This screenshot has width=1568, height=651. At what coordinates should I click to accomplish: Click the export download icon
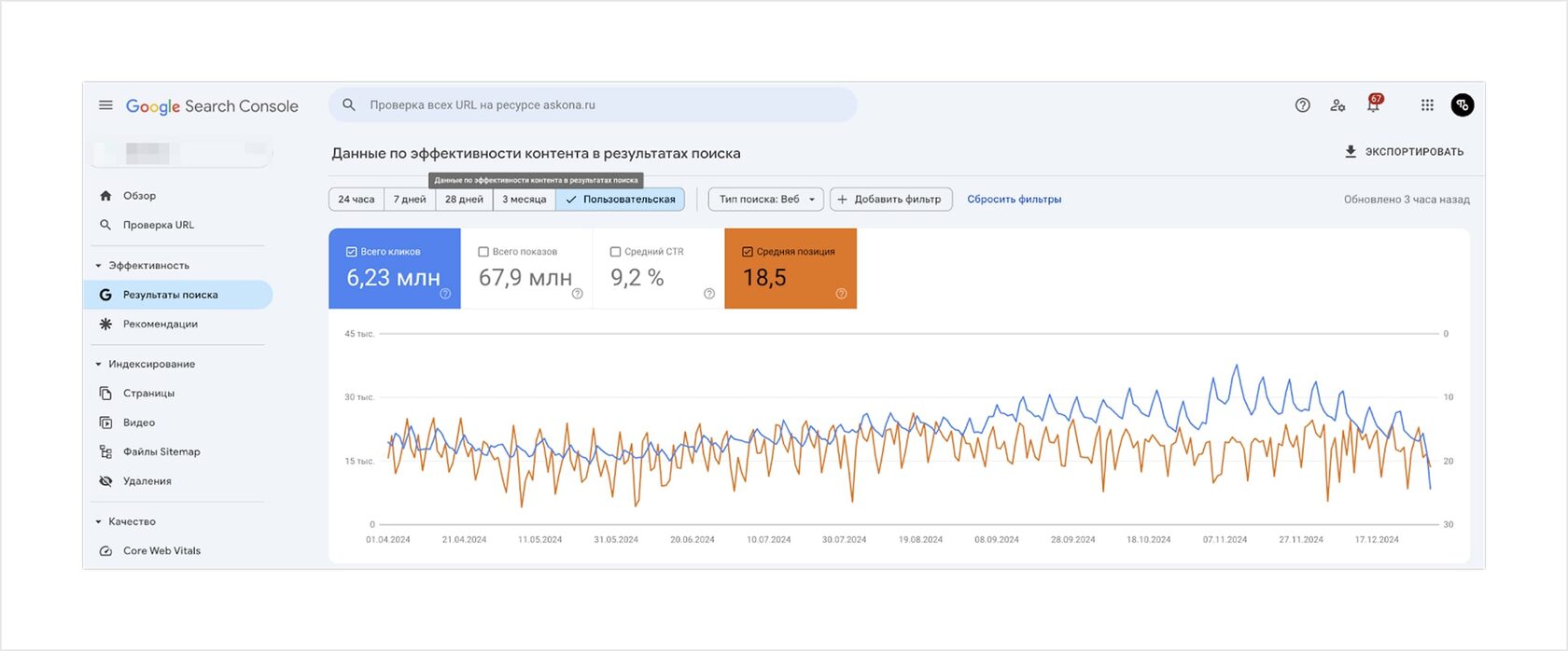[x=1351, y=152]
